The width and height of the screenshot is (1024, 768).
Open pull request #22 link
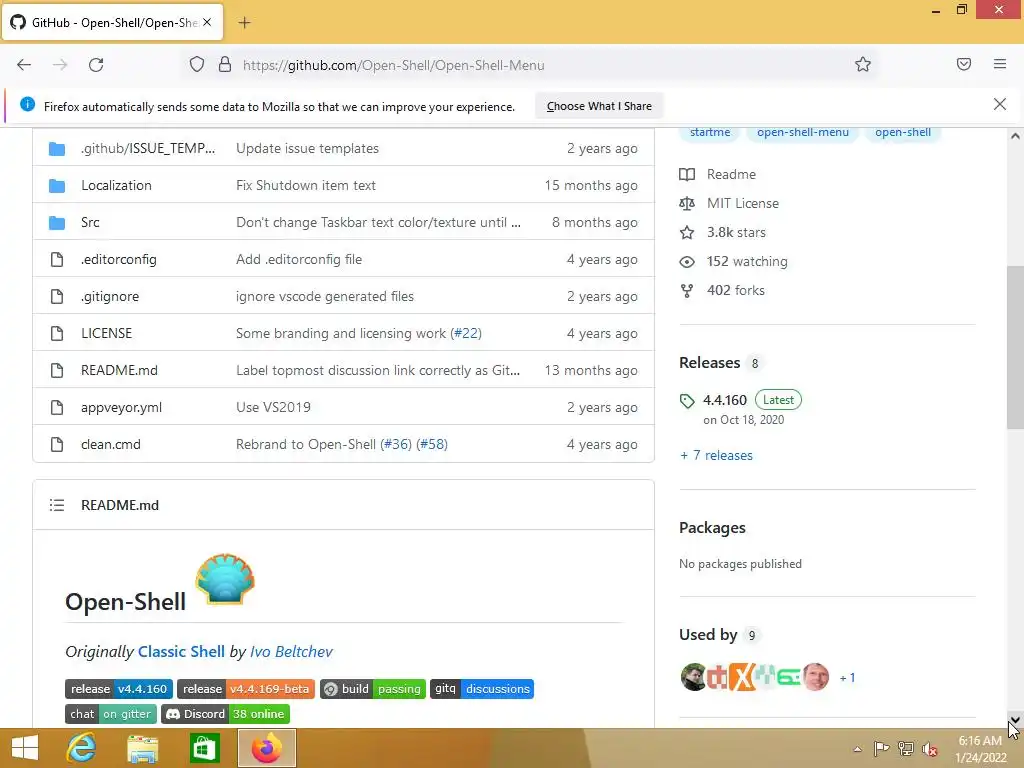point(466,333)
